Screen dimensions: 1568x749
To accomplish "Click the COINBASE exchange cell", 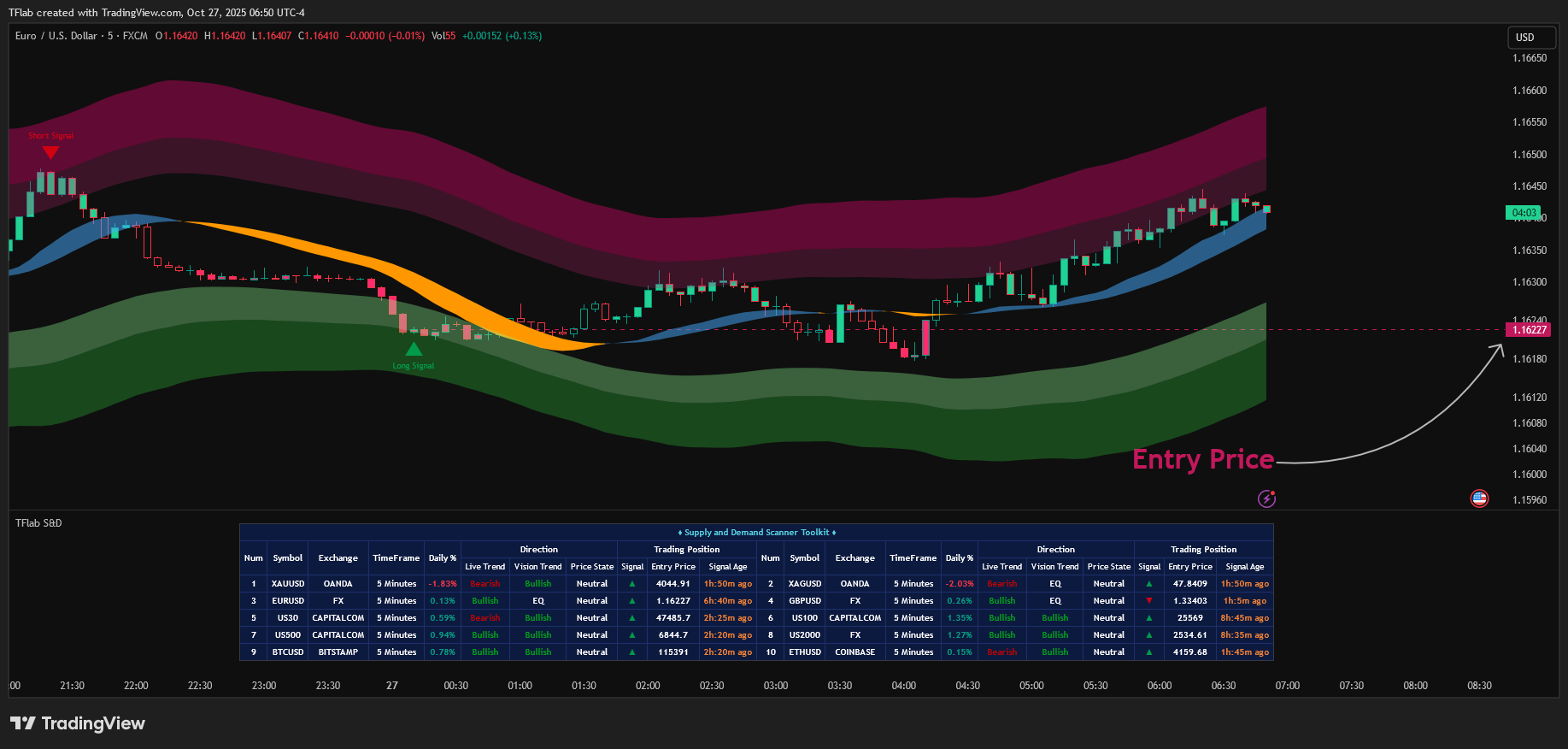I will pyautogui.click(x=855, y=652).
